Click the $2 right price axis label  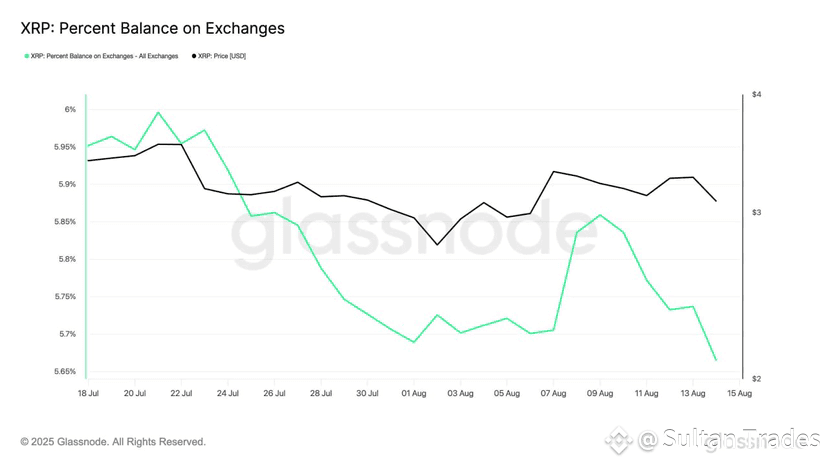[x=757, y=379]
